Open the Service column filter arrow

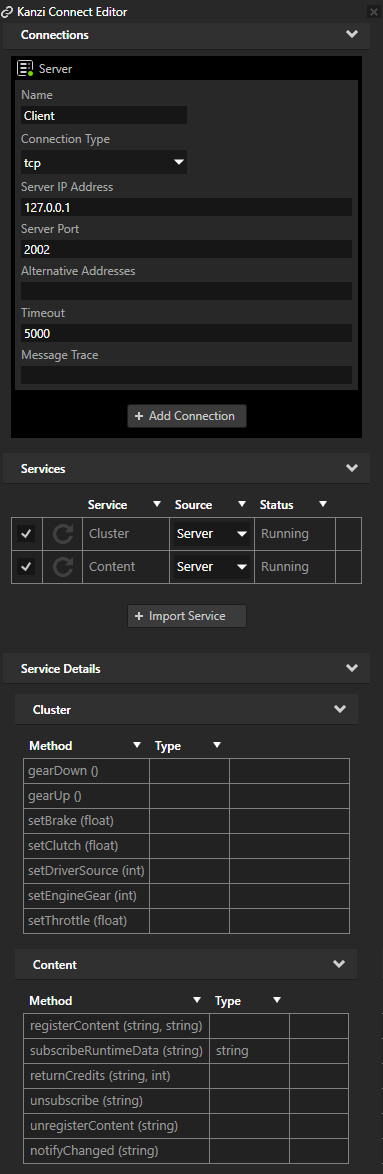157,504
